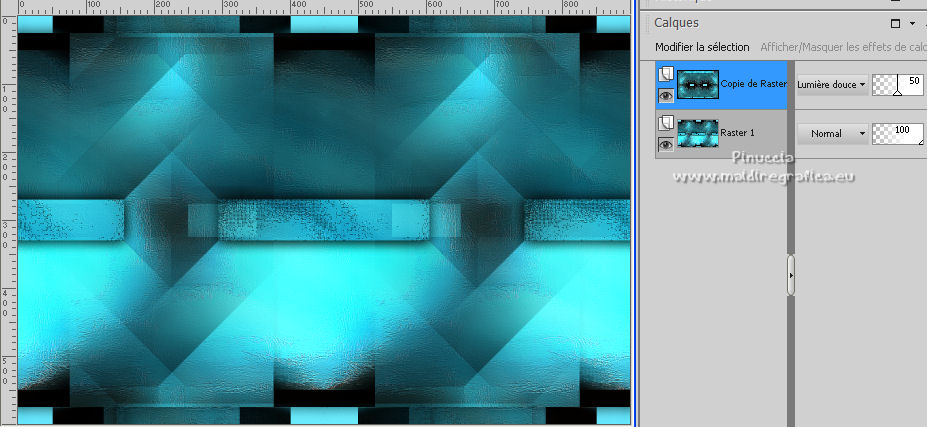Hide the Copie de Raster layer
The image size is (927, 427).
click(666, 95)
